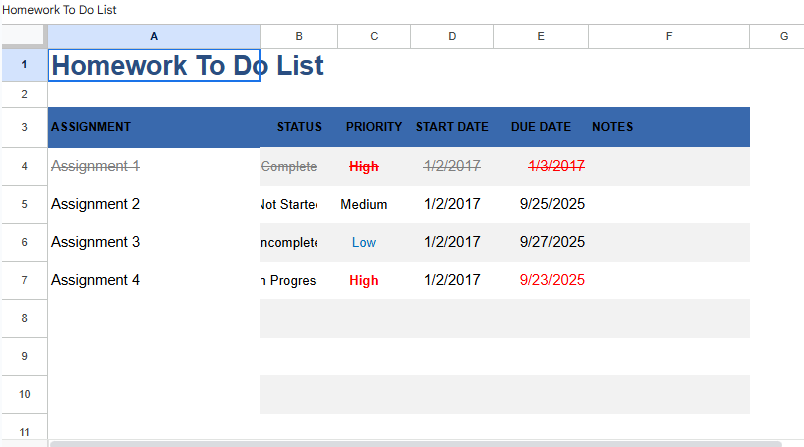Select the Medium priority cell

[x=364, y=204]
